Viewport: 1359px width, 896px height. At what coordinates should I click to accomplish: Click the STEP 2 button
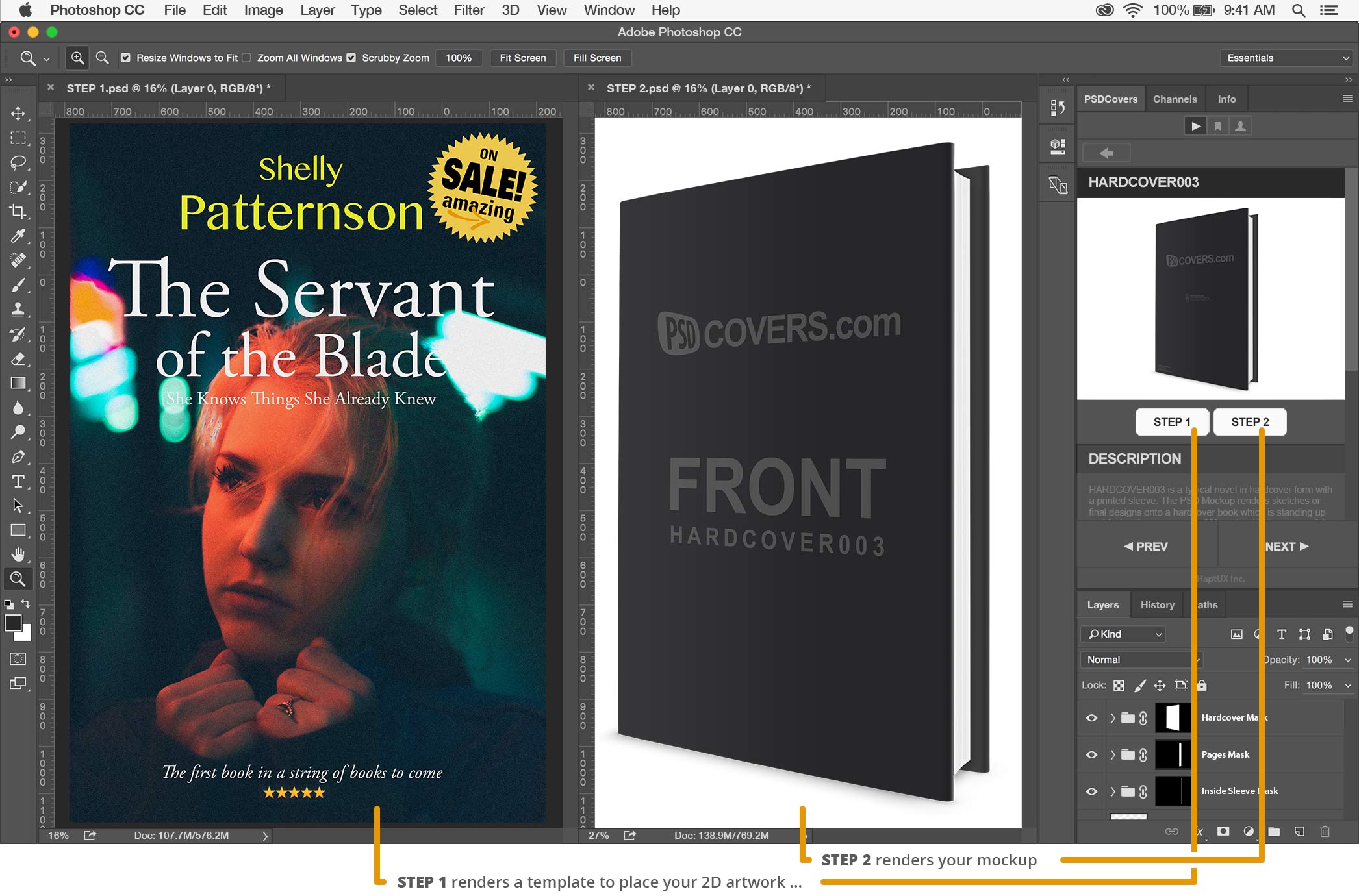coord(1250,422)
